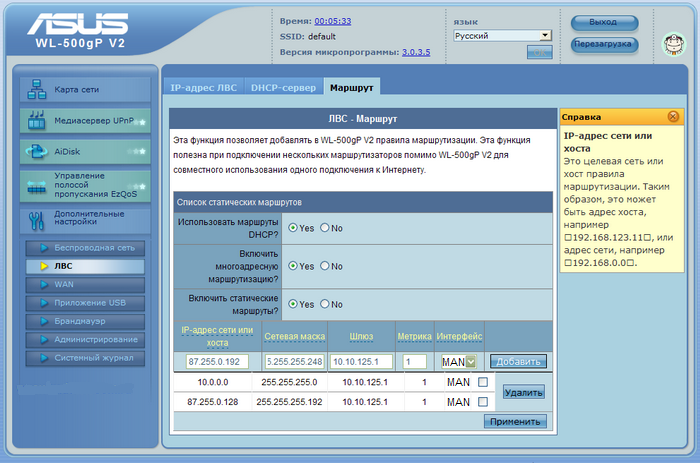Click arrow icon next to Беспроводная сеть

44,248
